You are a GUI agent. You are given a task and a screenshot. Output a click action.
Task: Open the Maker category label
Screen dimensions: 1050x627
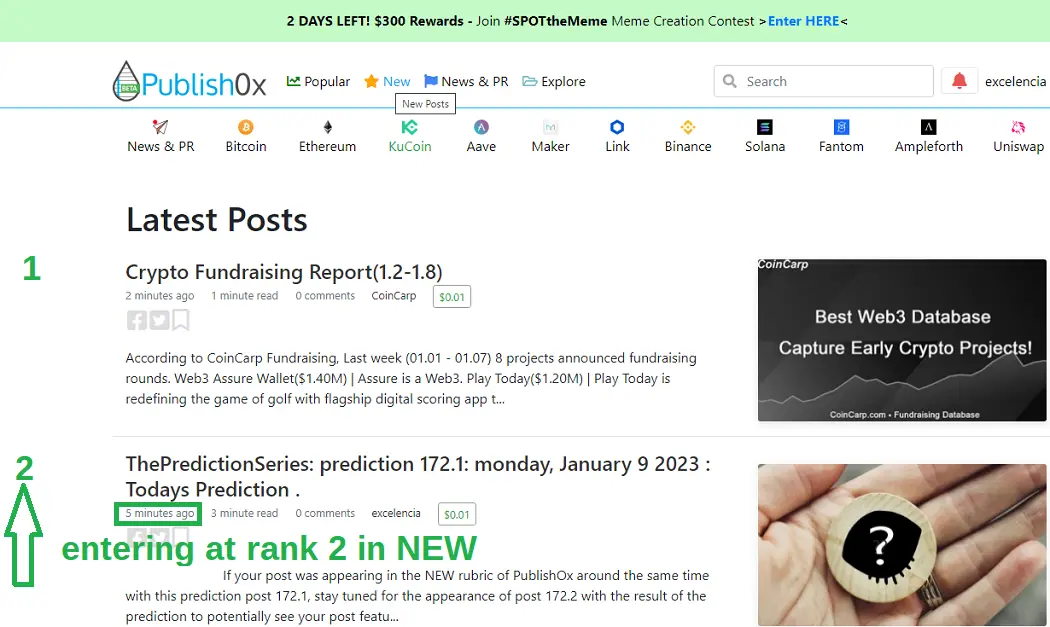550,146
